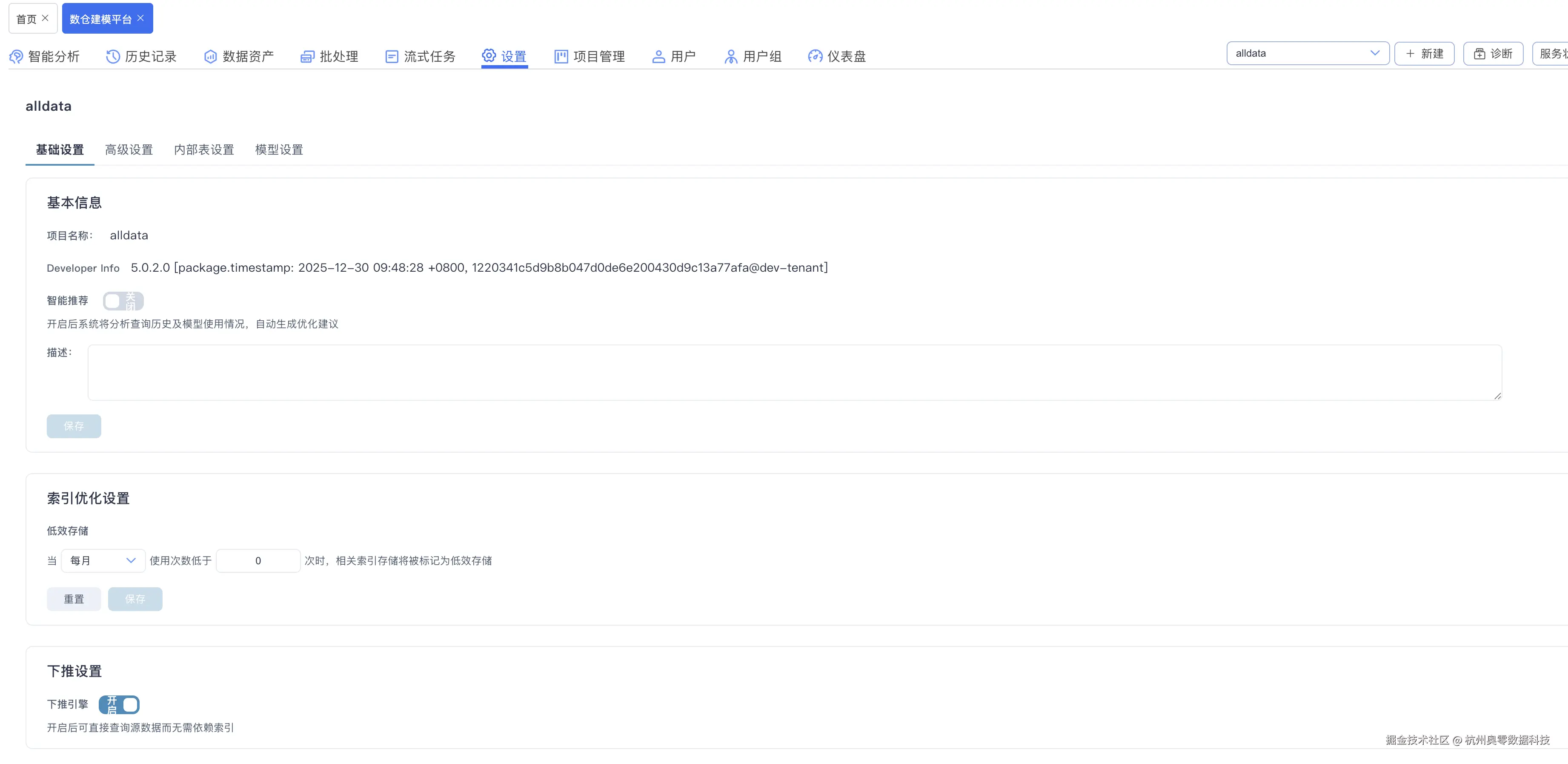
Task: Open the alldata project dropdown
Action: 1307,53
